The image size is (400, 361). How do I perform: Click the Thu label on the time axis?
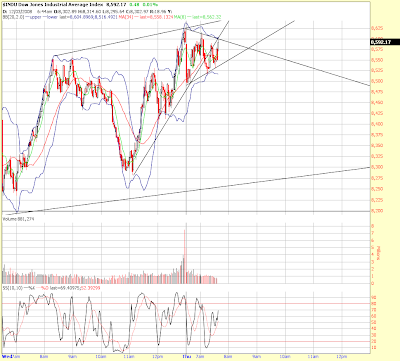click(x=186, y=356)
